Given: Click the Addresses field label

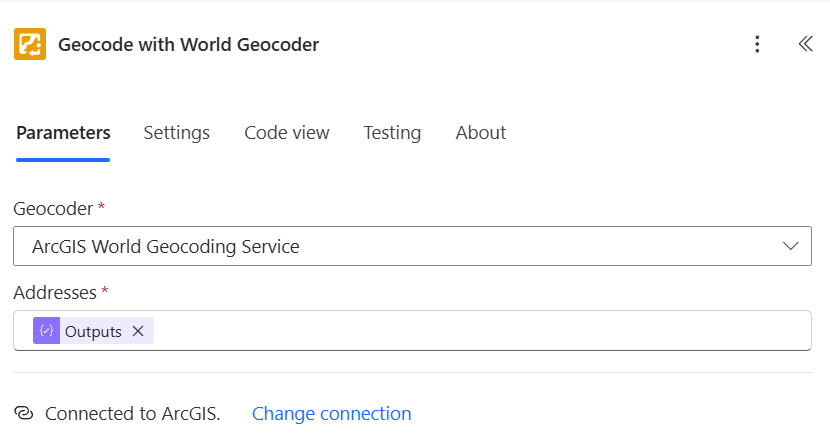Looking at the screenshot, I should (x=55, y=292).
